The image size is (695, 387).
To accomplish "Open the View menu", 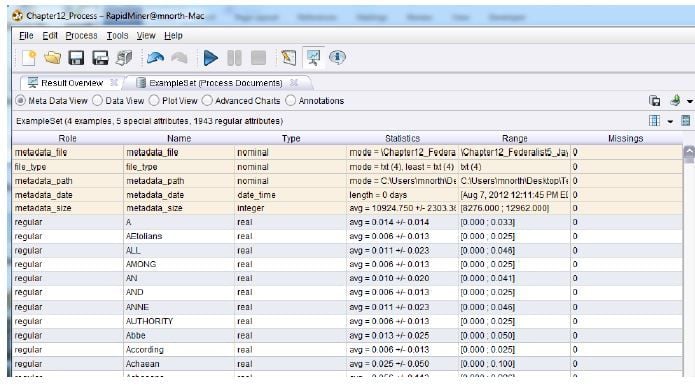I will tap(146, 35).
